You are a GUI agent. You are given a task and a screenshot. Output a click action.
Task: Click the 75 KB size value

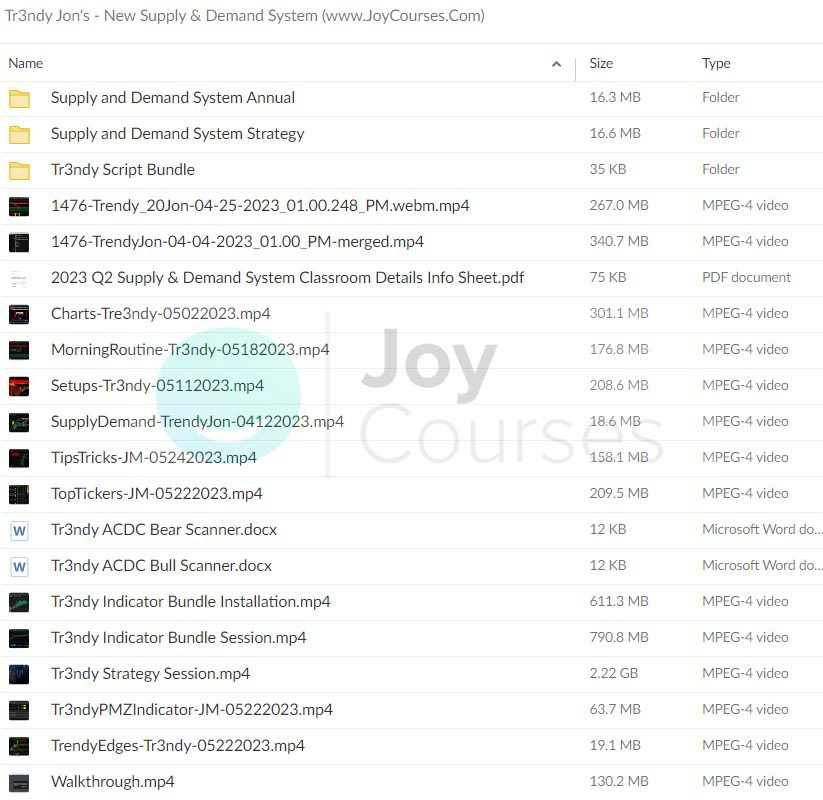[x=608, y=278]
